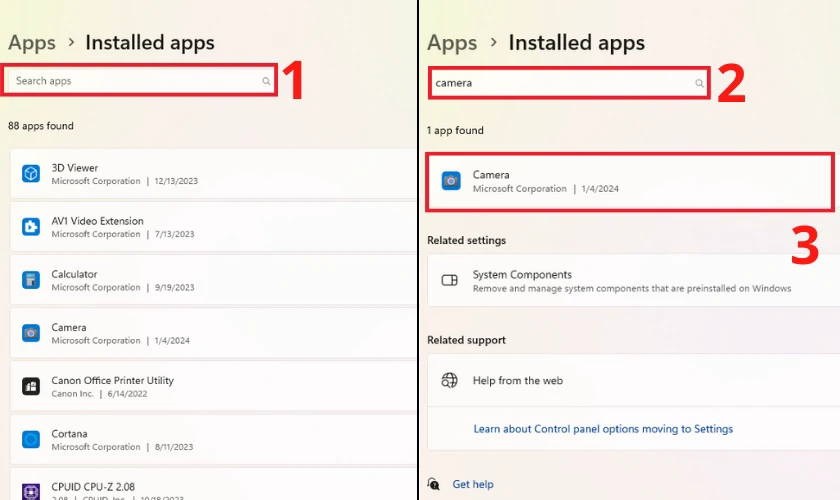This screenshot has width=840, height=500.
Task: Select Canon Office Printer Utility name
Action: coord(112,380)
